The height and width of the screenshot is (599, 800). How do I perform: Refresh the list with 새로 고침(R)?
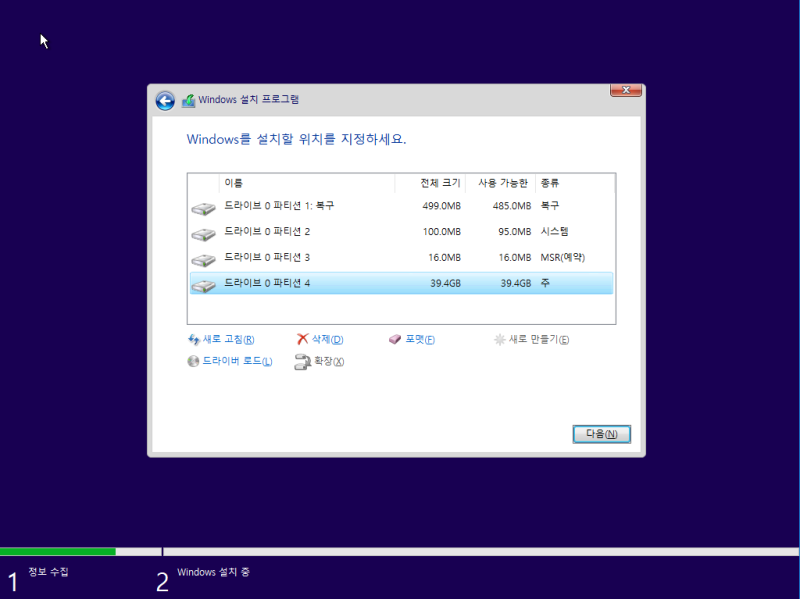[x=229, y=339]
